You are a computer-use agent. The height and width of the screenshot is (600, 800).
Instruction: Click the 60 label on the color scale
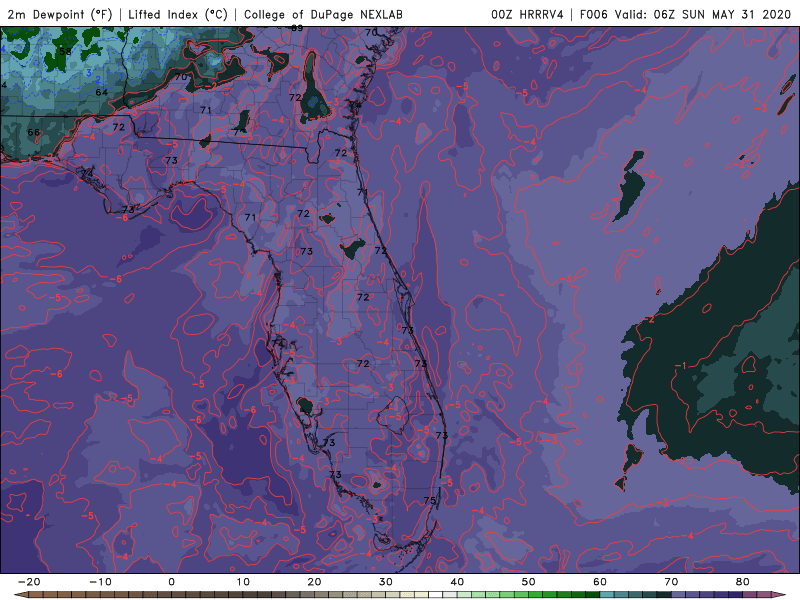coord(600,582)
